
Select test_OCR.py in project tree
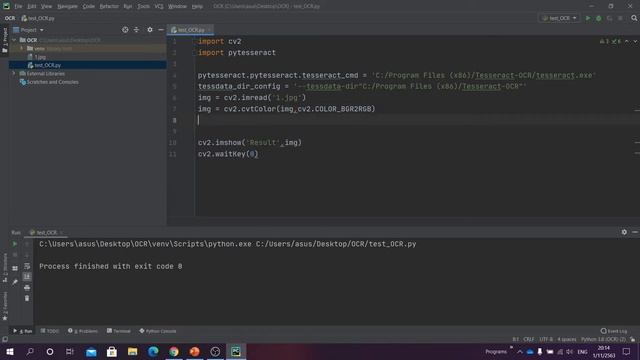click(48, 65)
